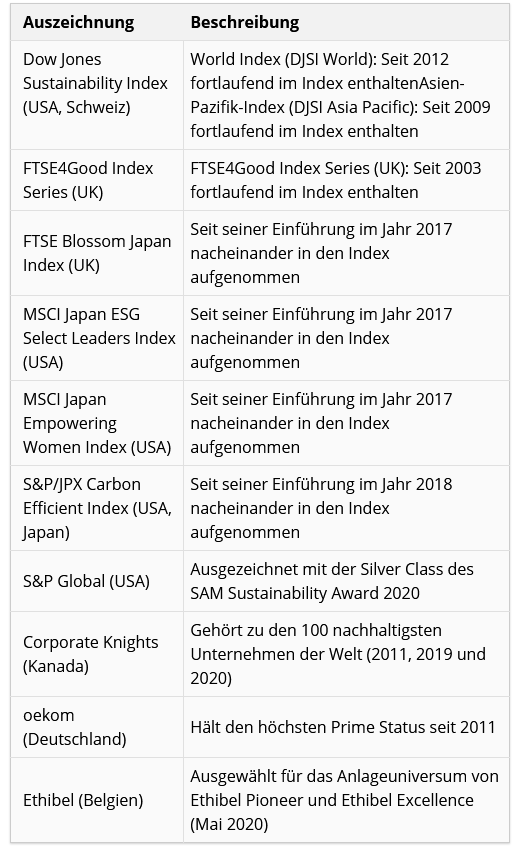Image resolution: width=515 pixels, height=851 pixels.
Task: Click the Beschreibung column header
Action: coord(245,22)
